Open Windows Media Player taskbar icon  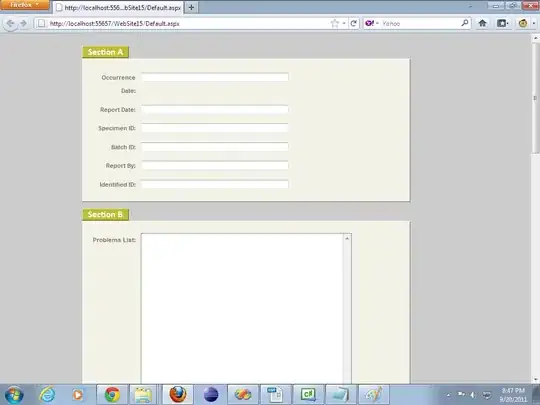[x=78, y=395]
